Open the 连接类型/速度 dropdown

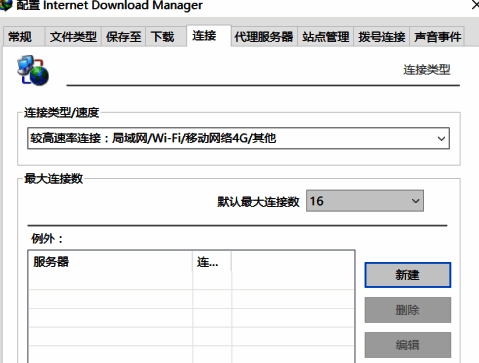pyautogui.click(x=238, y=138)
